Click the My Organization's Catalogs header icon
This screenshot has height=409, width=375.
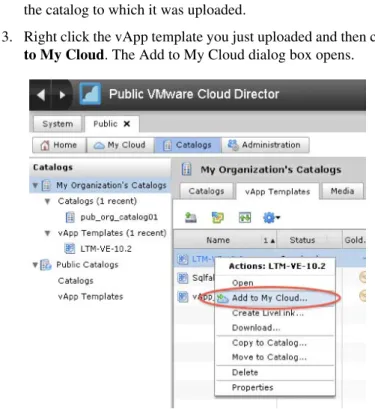tap(187, 169)
